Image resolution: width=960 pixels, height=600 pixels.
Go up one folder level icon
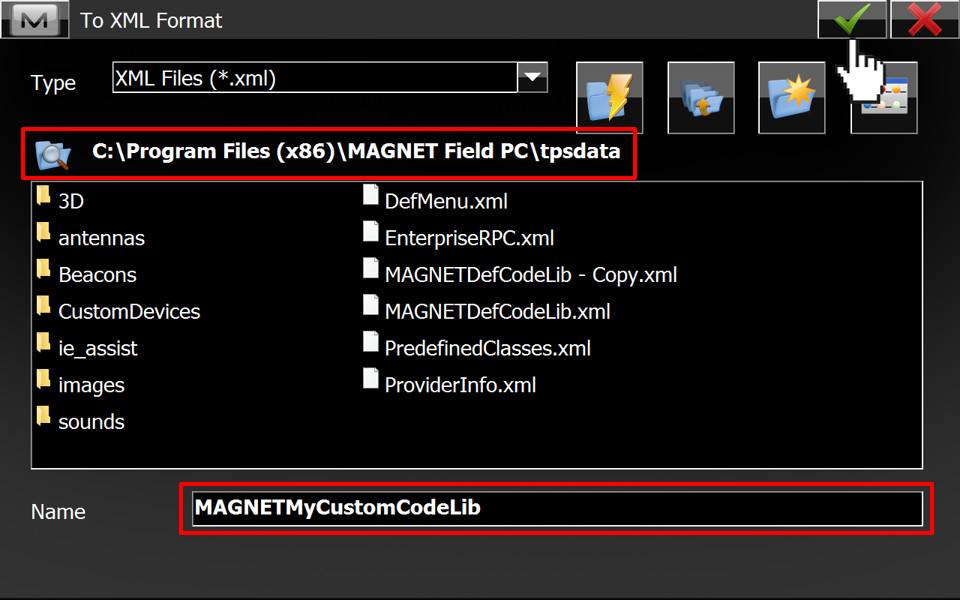click(x=700, y=97)
